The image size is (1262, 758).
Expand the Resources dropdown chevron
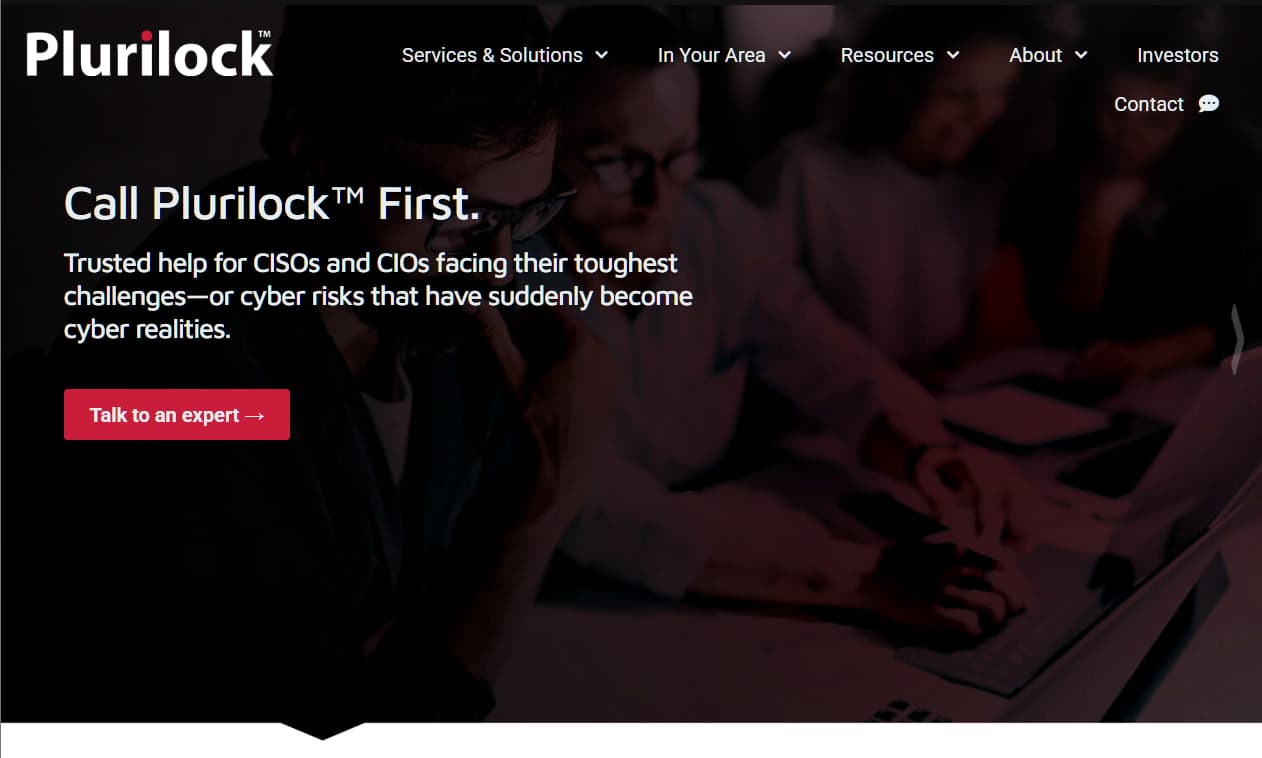tap(953, 55)
